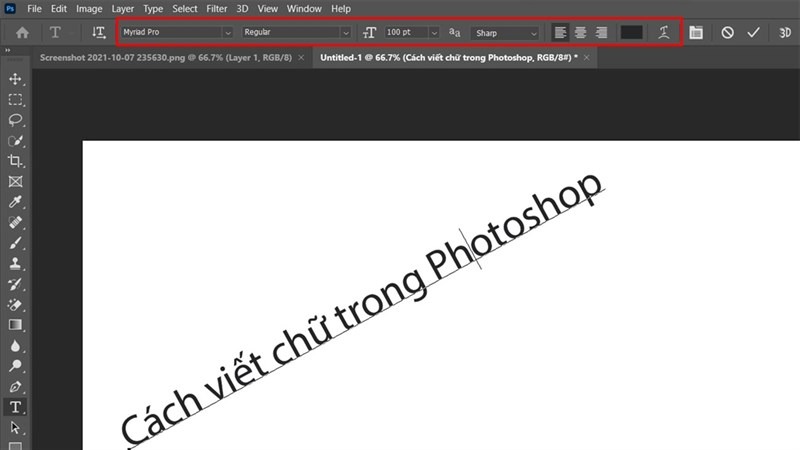The height and width of the screenshot is (450, 800).
Task: Select the Horizontal Type tool in toolbox
Action: tap(15, 407)
